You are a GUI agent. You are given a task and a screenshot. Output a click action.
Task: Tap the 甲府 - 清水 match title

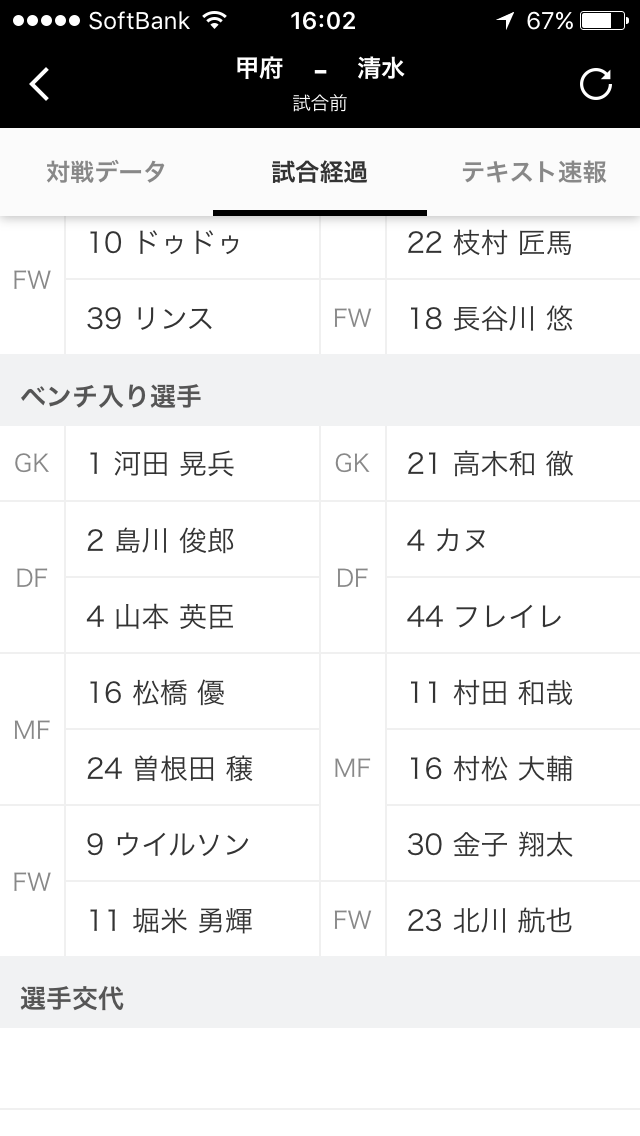coord(320,69)
